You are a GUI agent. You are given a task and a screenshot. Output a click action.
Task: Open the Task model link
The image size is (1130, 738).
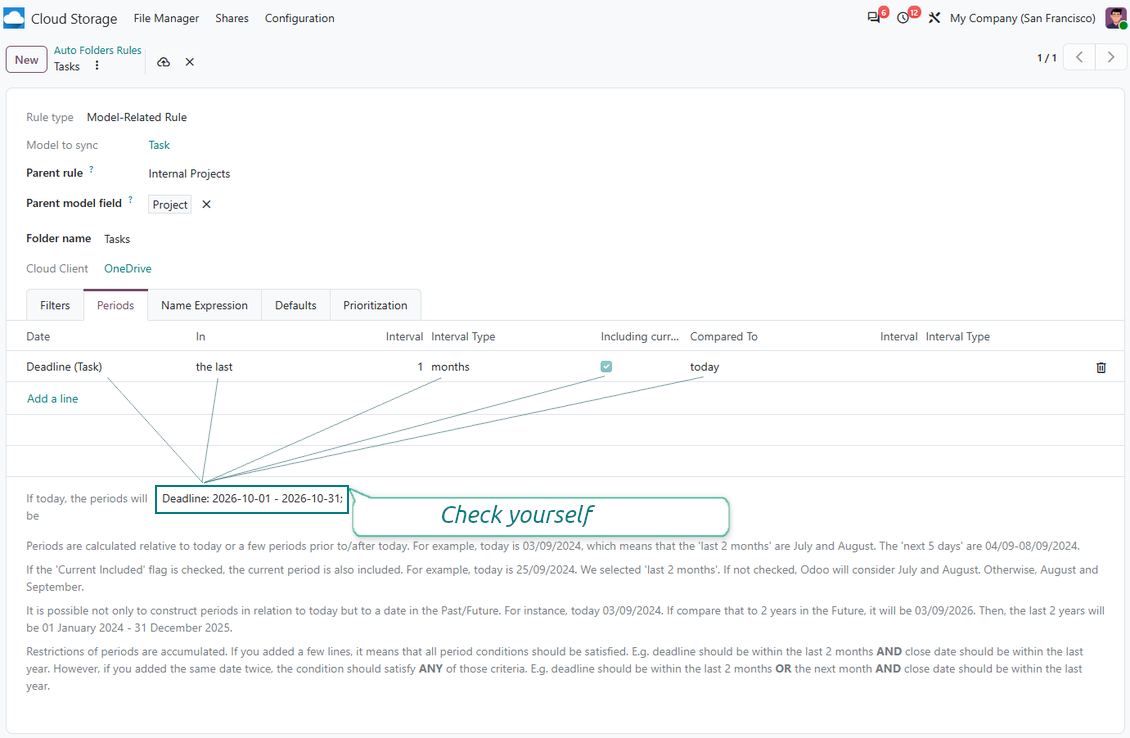tap(159, 145)
